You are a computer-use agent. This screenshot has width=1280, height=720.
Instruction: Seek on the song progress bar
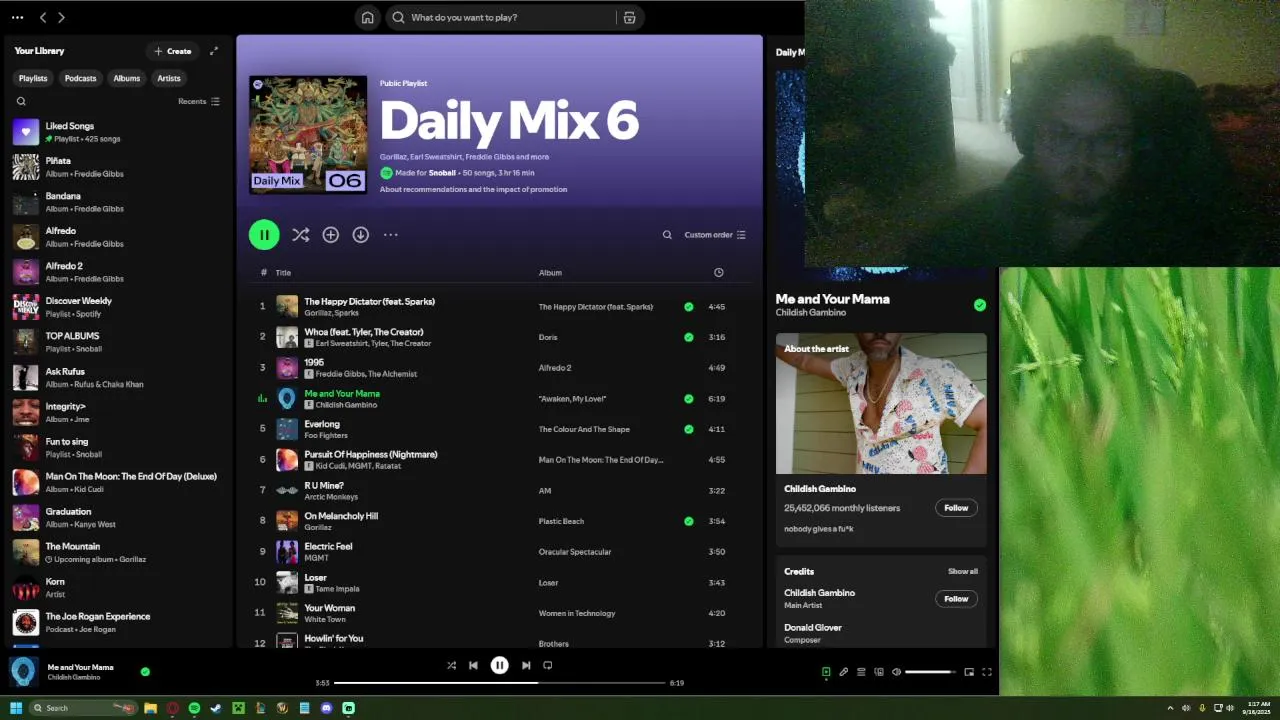tap(500, 683)
